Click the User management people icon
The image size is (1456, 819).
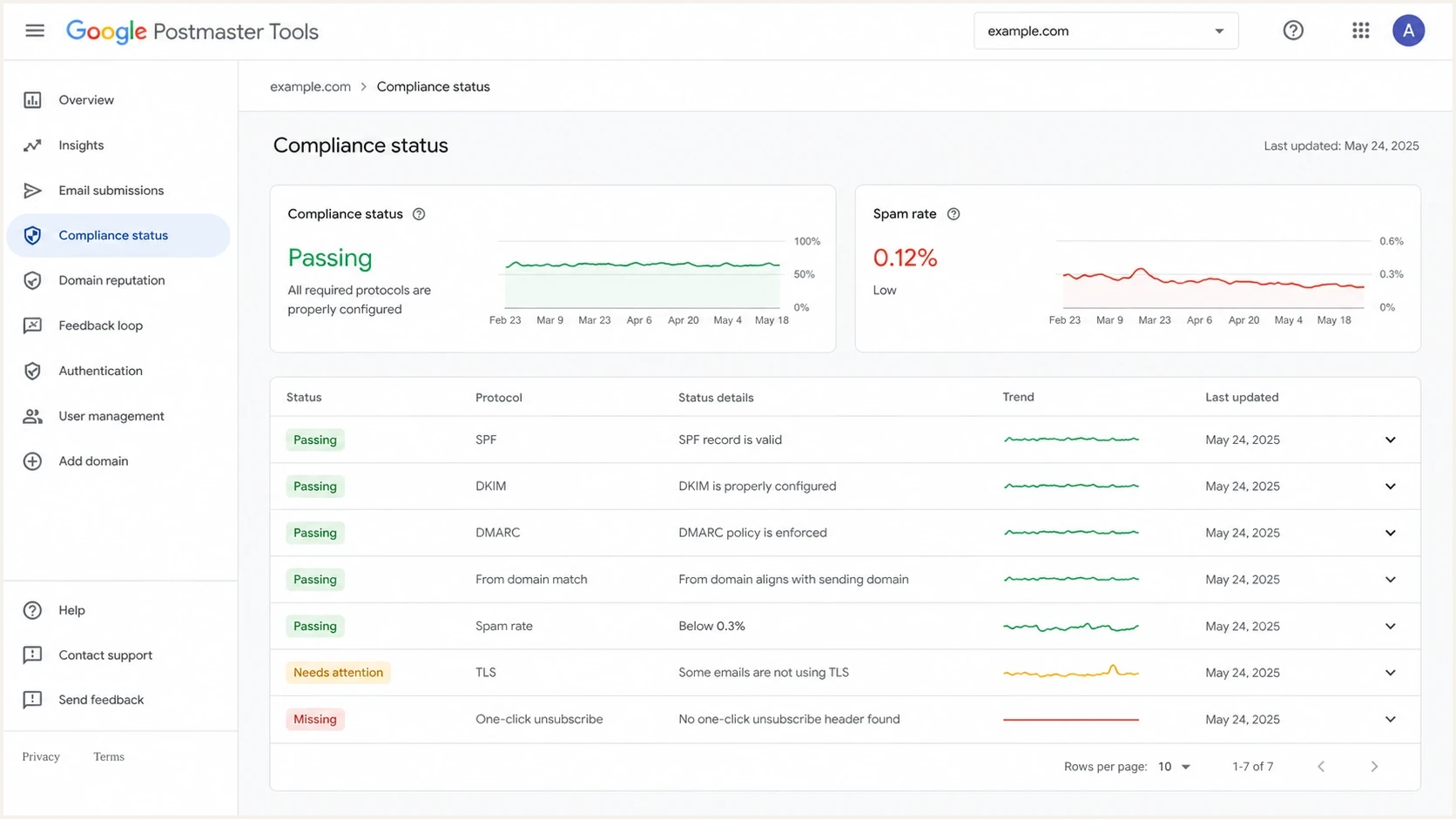(32, 416)
